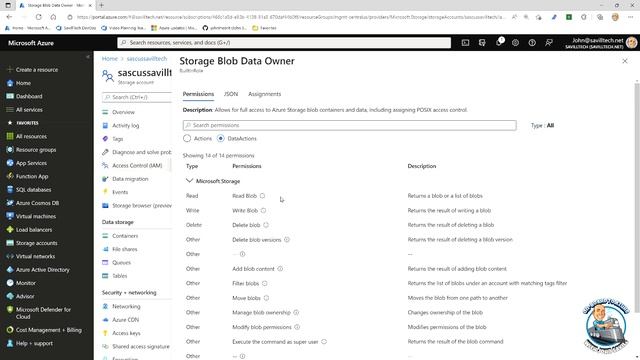Image resolution: width=640 pixels, height=360 pixels.
Task: Open the Type : All filter
Action: point(542,125)
